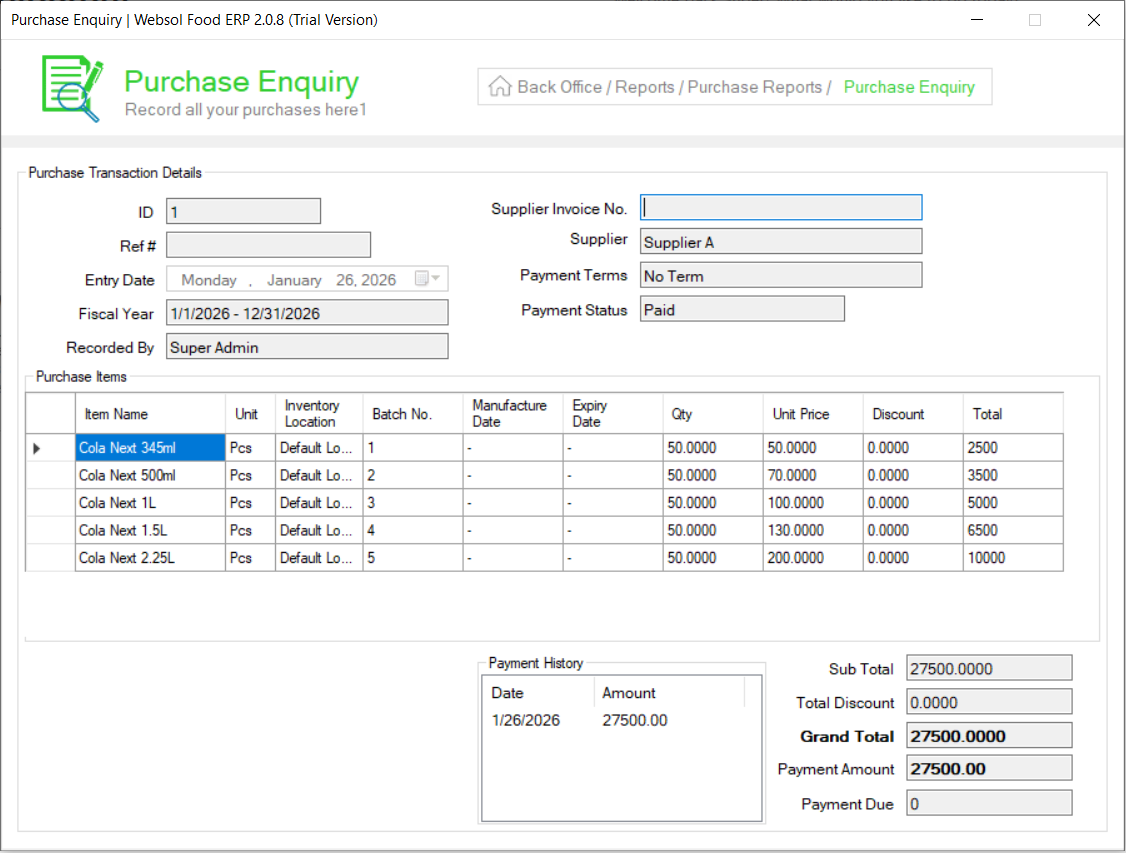Screen dimensions: 1126x853
Task: Click Reports in the breadcrumb
Action: click(644, 87)
